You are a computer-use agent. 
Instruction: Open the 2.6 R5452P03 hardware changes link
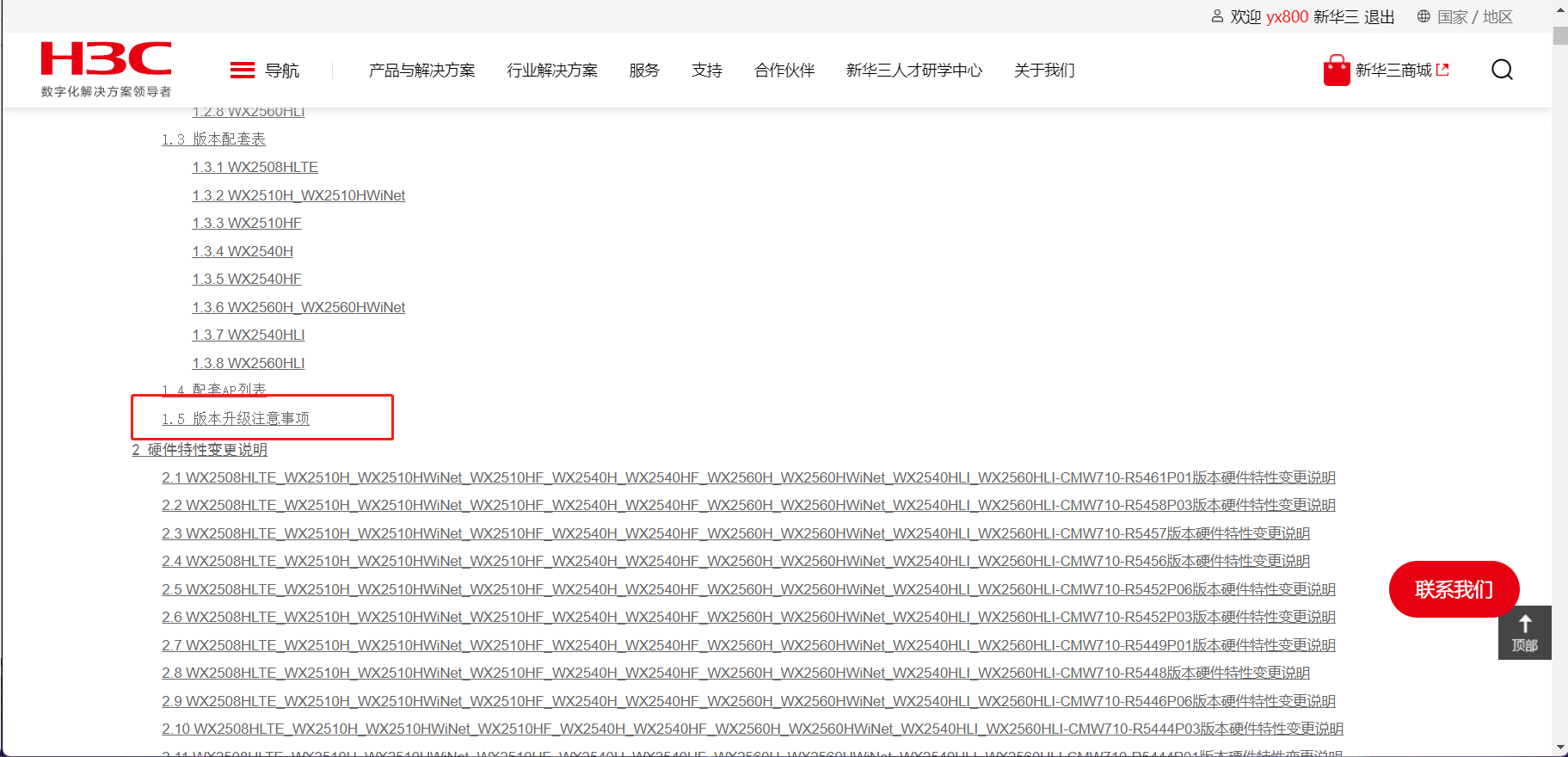(x=748, y=617)
